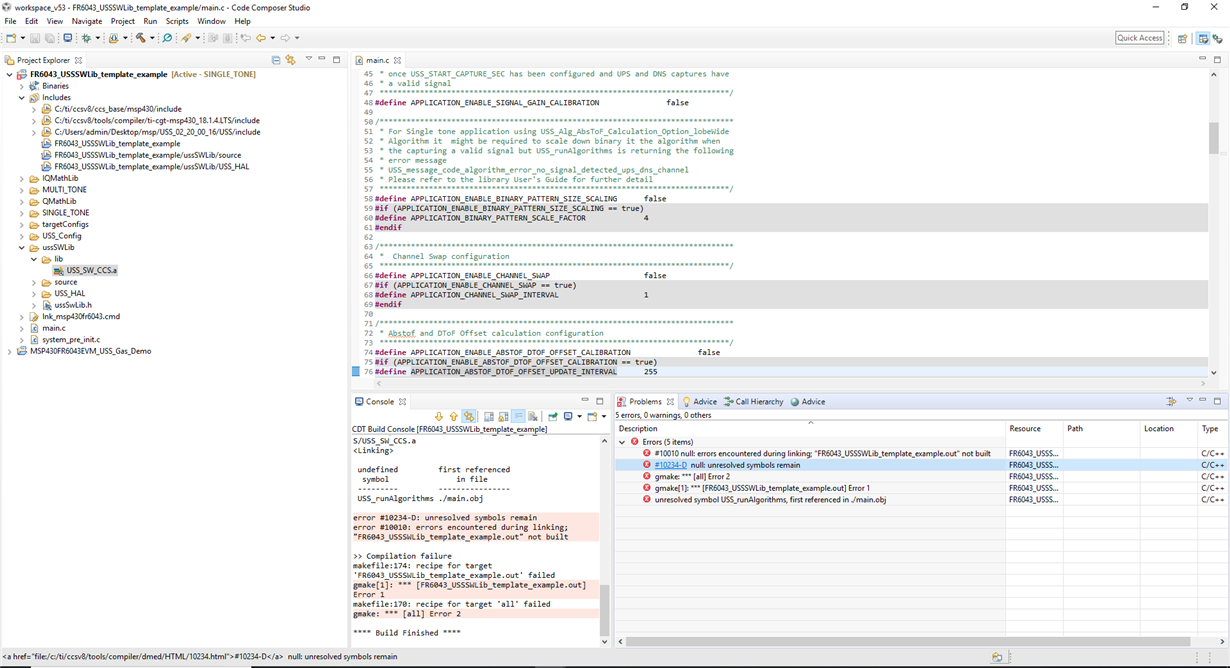
Task: Click the Debug bug icon in toolbar
Action: point(86,38)
